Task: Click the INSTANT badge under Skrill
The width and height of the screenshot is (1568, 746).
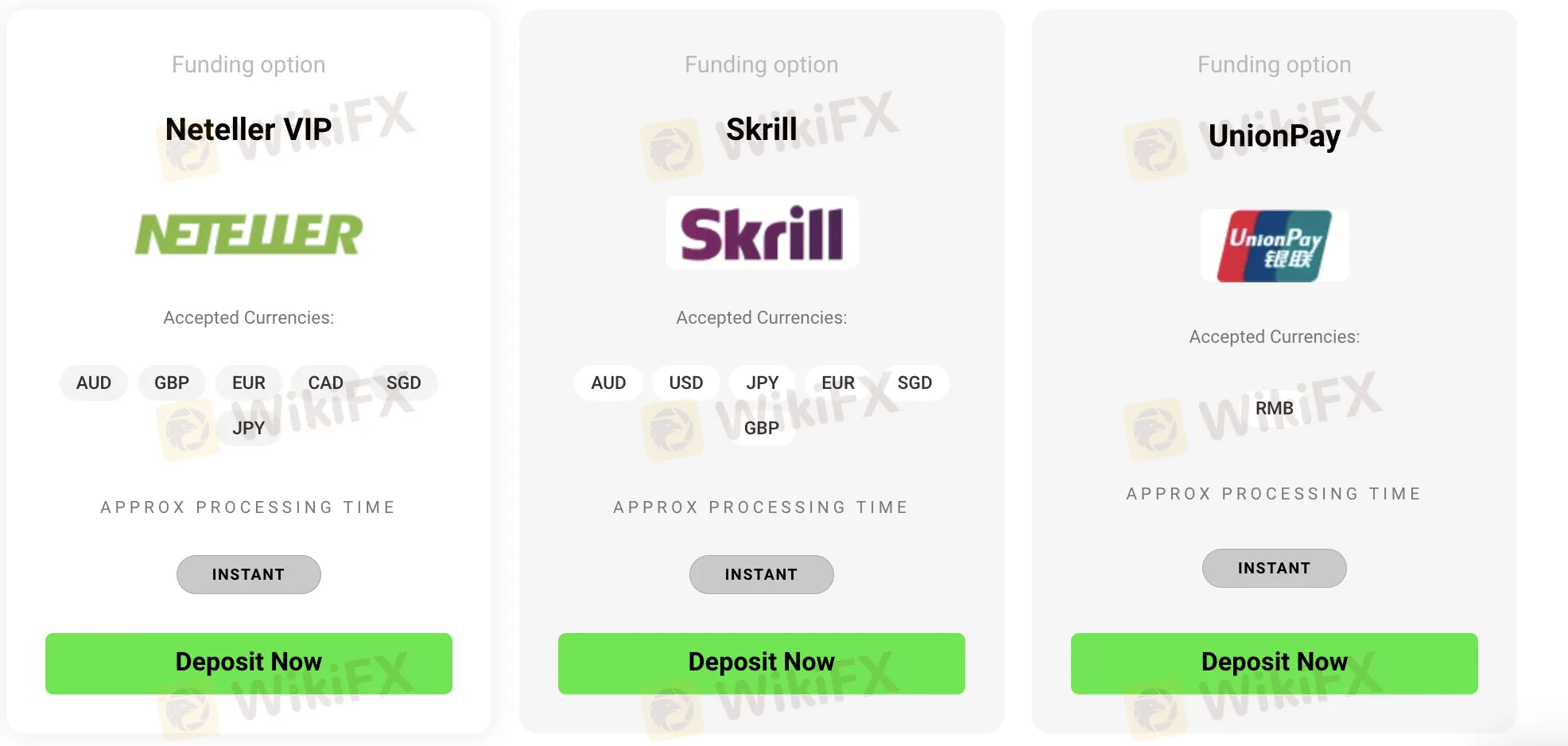Action: tap(761, 574)
